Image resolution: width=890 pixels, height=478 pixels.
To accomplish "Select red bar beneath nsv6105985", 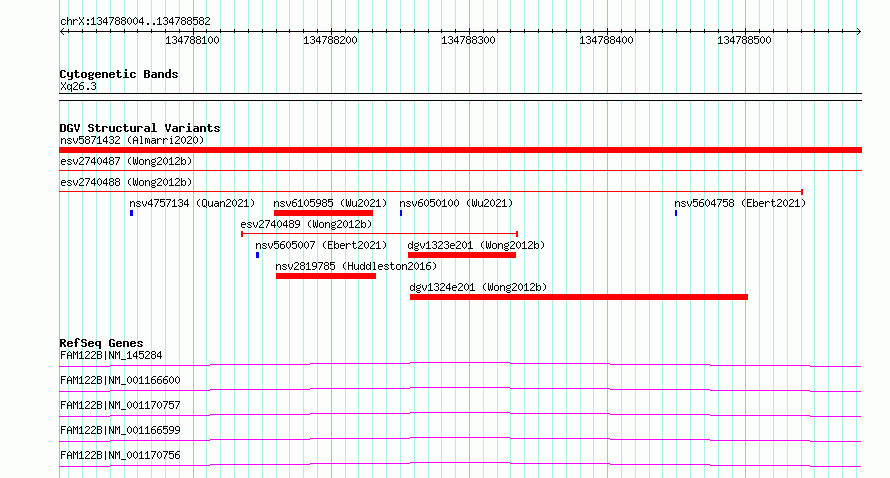I will tap(323, 213).
